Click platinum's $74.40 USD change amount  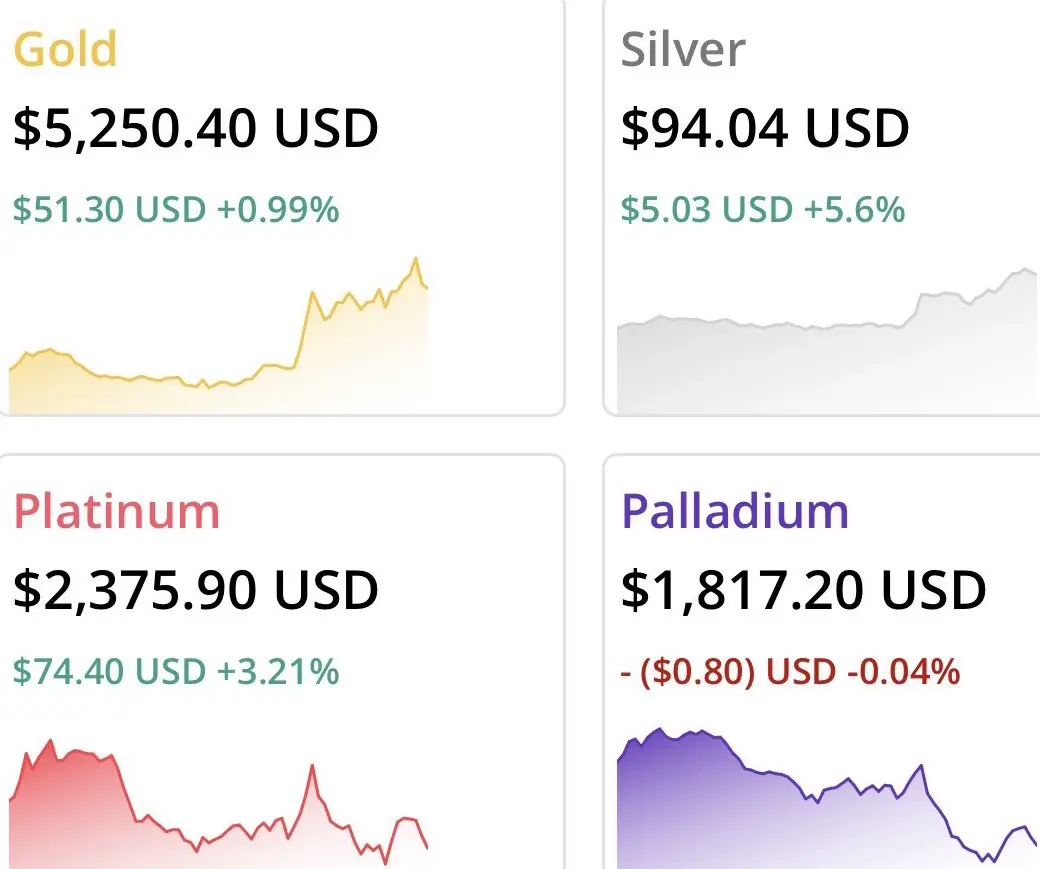click(x=109, y=671)
